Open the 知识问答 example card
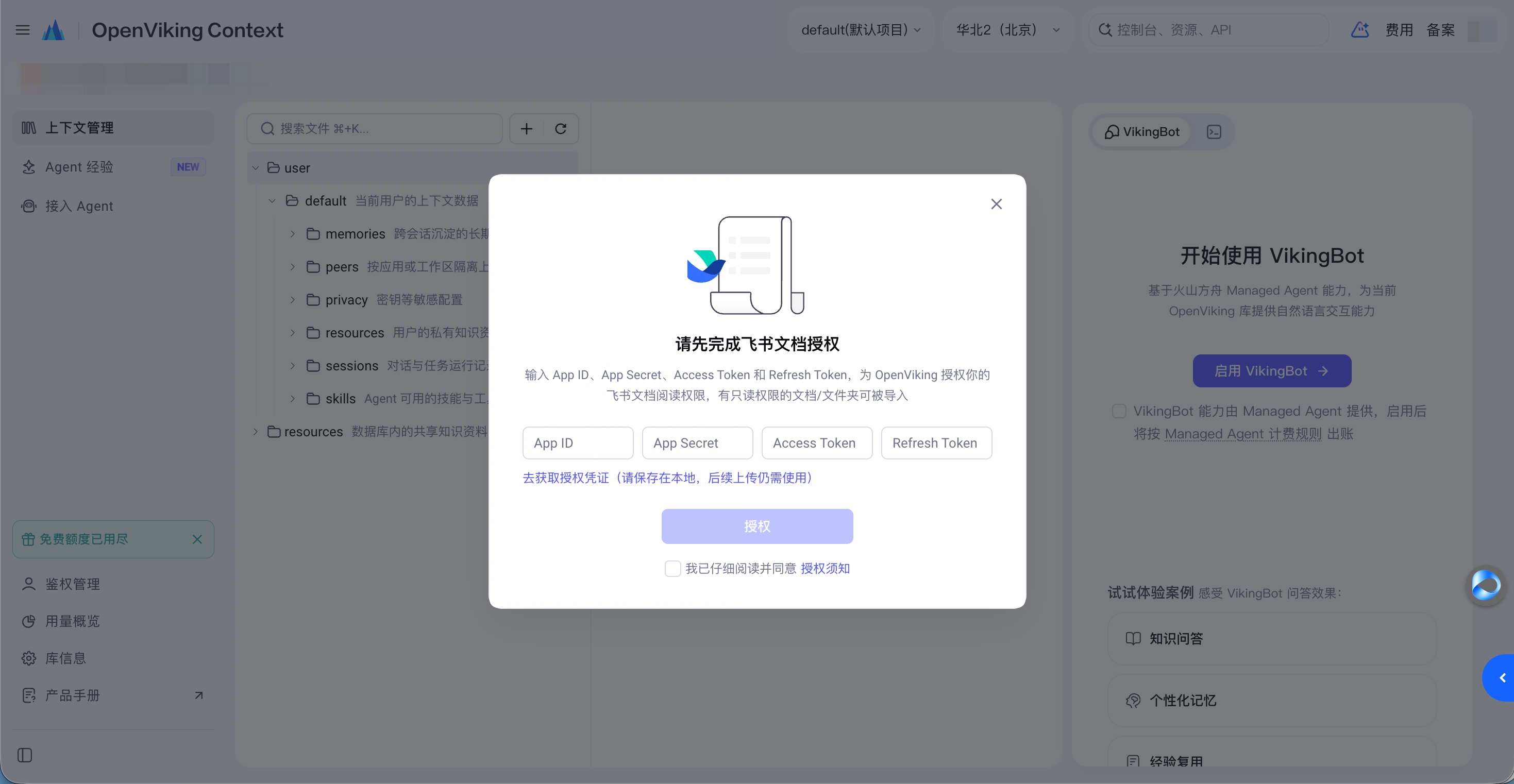Image resolution: width=1514 pixels, height=784 pixels. pyautogui.click(x=1272, y=639)
